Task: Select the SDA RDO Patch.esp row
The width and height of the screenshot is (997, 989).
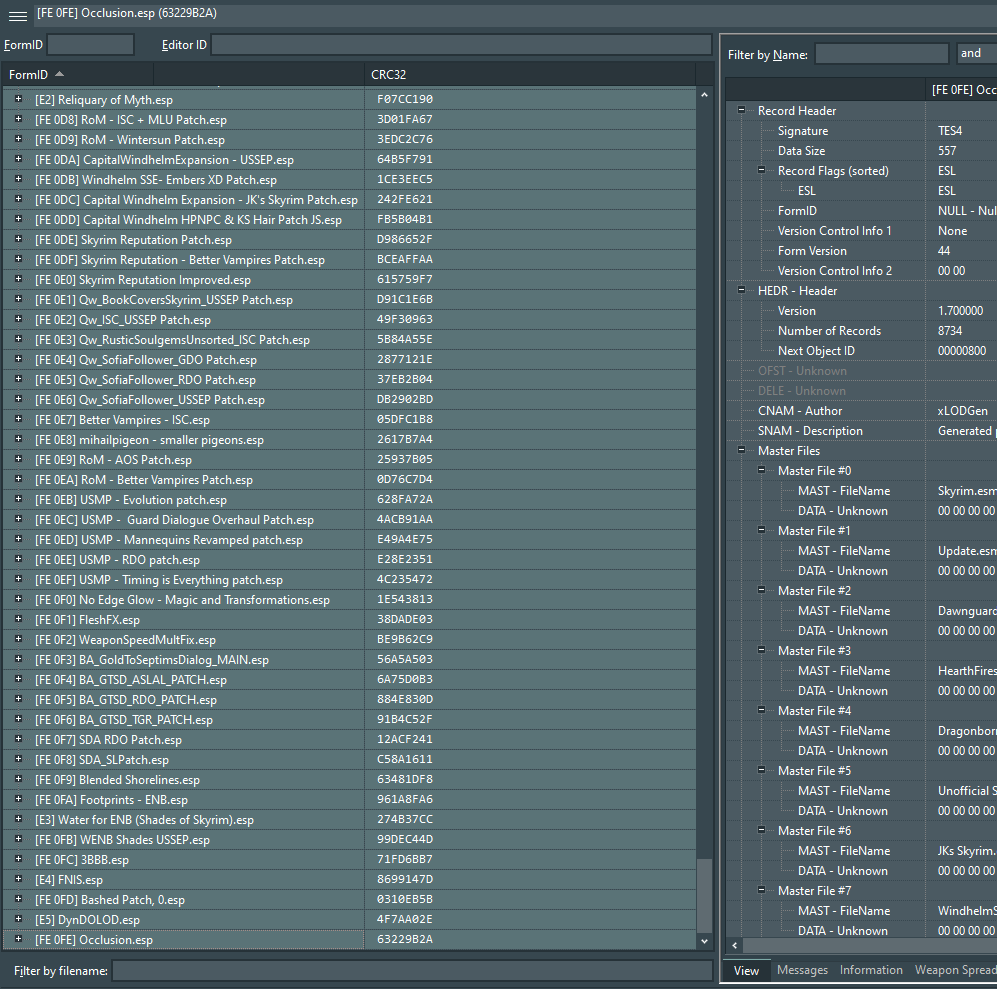Action: click(x=350, y=740)
